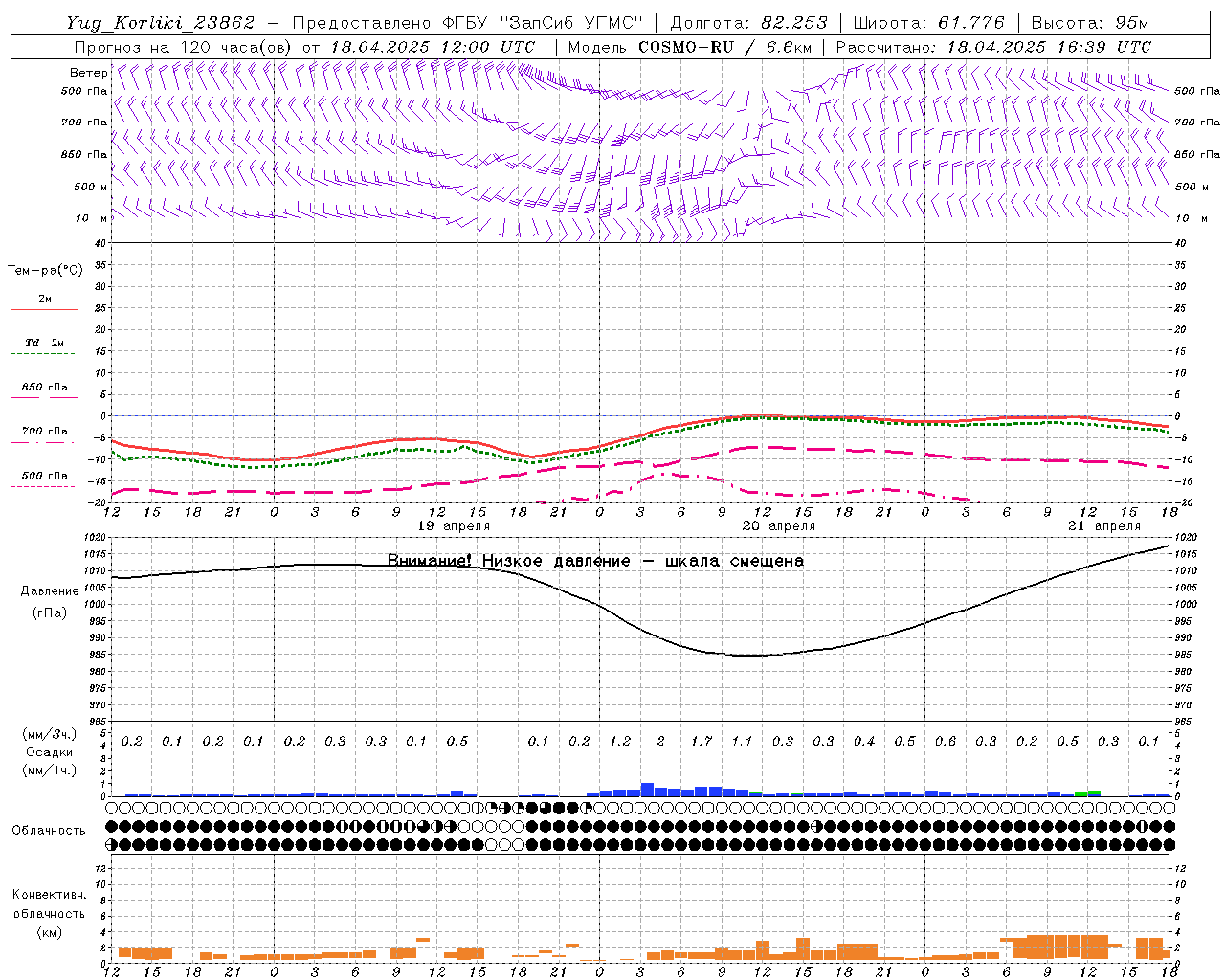Click the 0.4 precipitation value
Image resolution: width=1225 pixels, height=980 pixels.
pyautogui.click(x=864, y=742)
